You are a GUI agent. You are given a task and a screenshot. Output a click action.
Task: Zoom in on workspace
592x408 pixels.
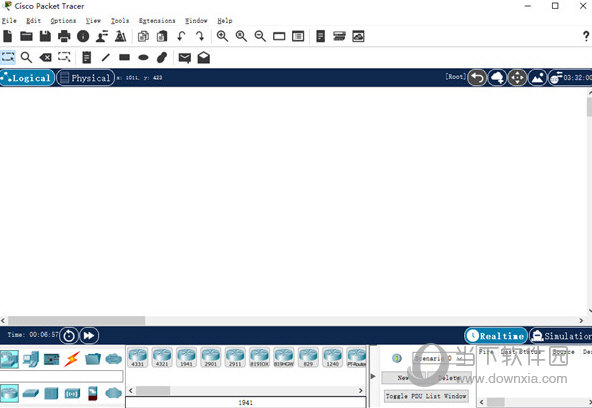tap(222, 36)
